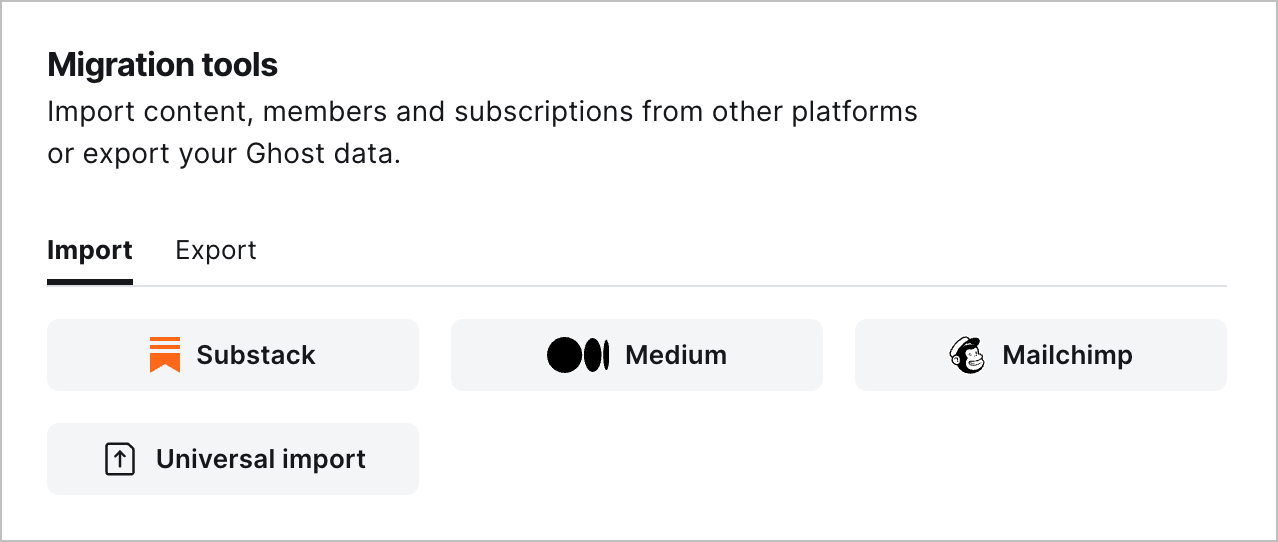Click the "Universal import" text label
The image size is (1278, 542).
tap(261, 459)
